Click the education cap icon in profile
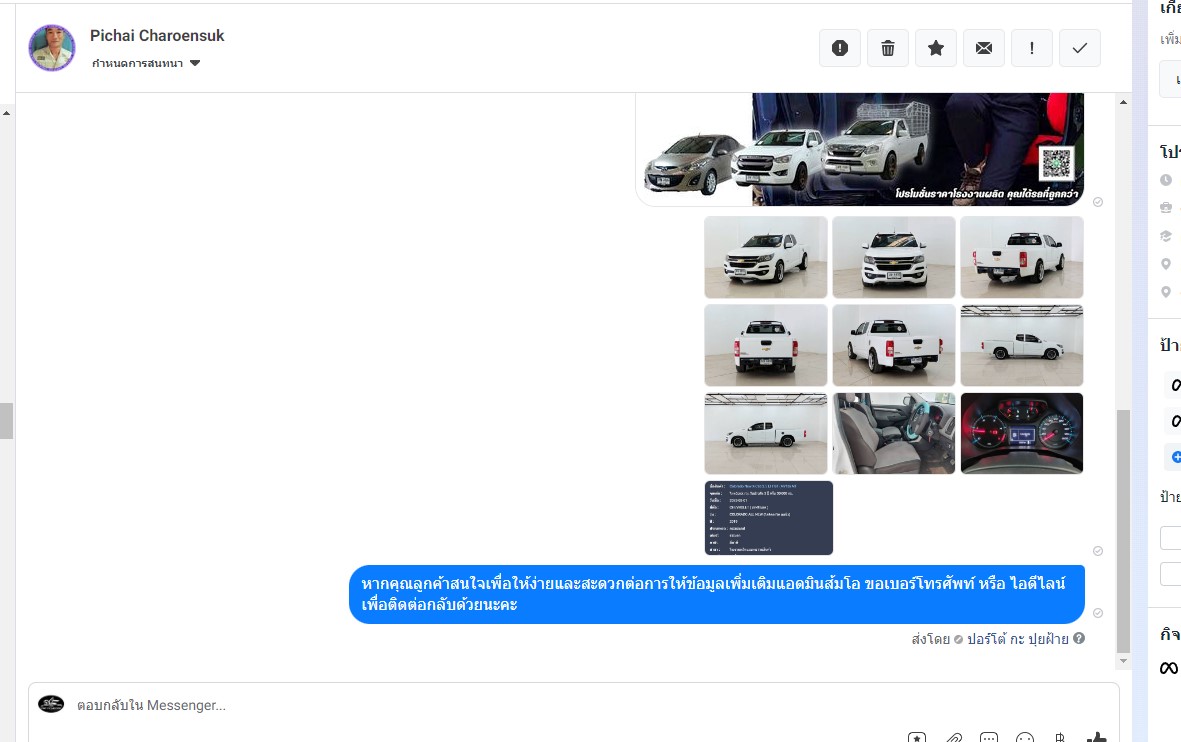 coord(1166,236)
